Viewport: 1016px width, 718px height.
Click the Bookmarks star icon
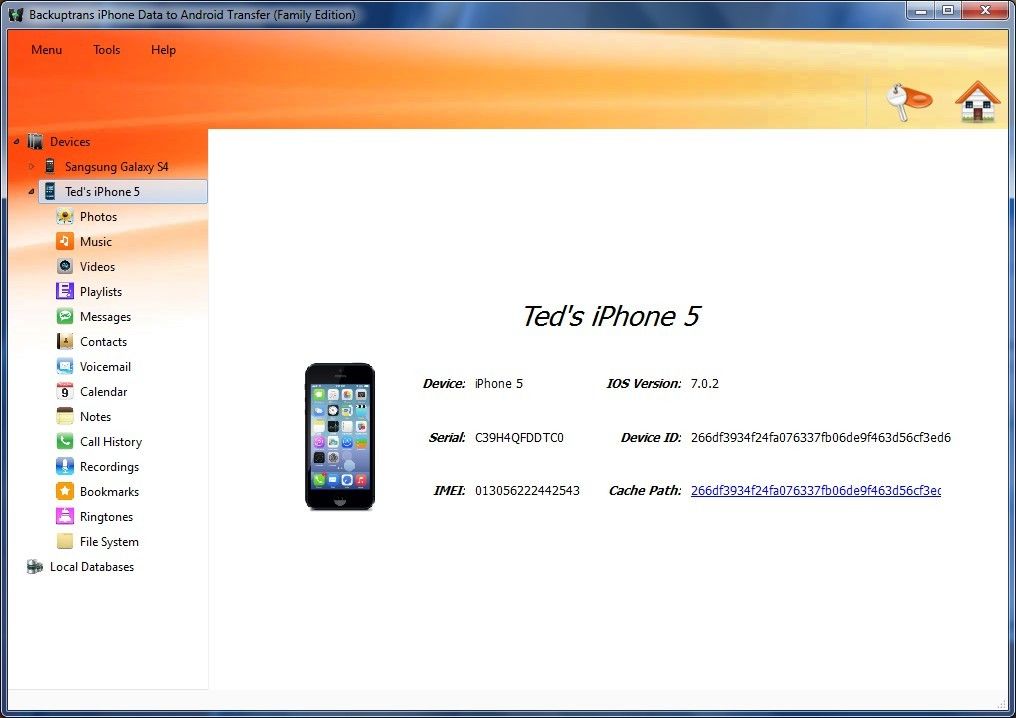point(65,491)
